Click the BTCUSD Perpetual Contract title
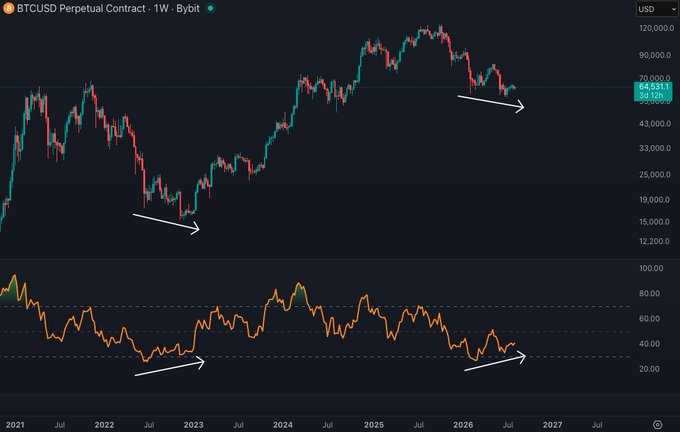Screen dimensions: 680x432 [81, 8]
